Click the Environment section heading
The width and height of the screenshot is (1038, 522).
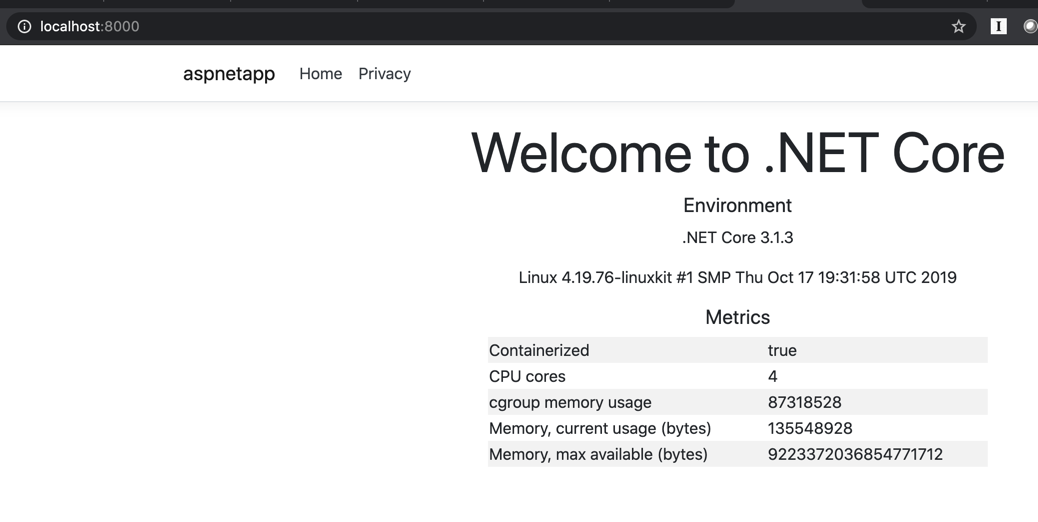click(737, 206)
